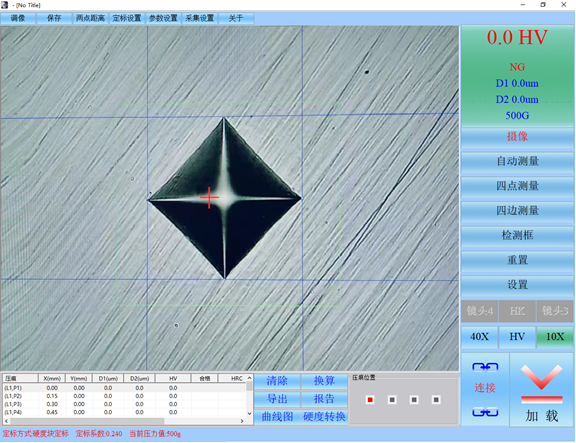Click the red crosshair at the indentation center

point(209,198)
